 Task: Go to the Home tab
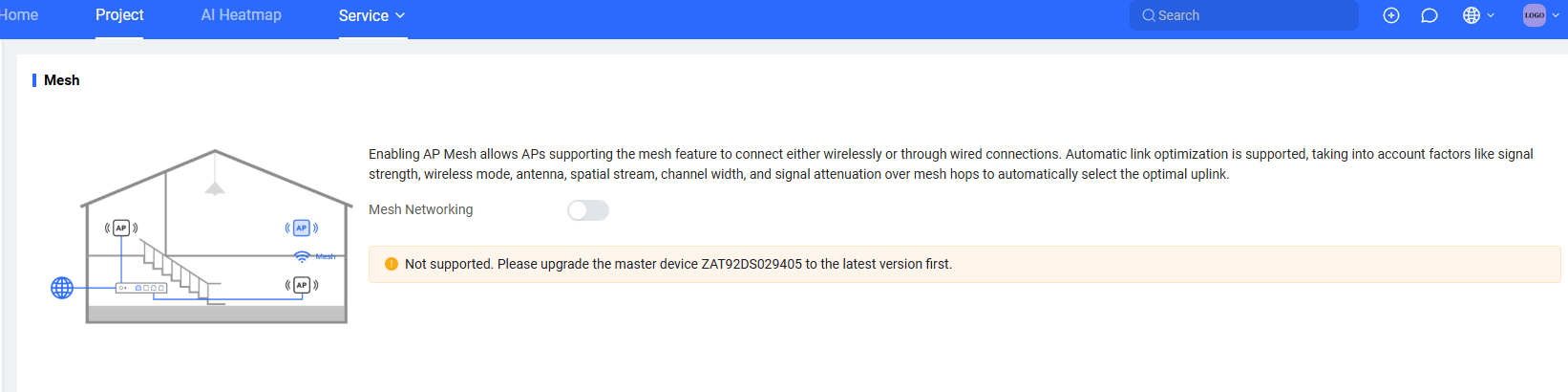click(19, 15)
